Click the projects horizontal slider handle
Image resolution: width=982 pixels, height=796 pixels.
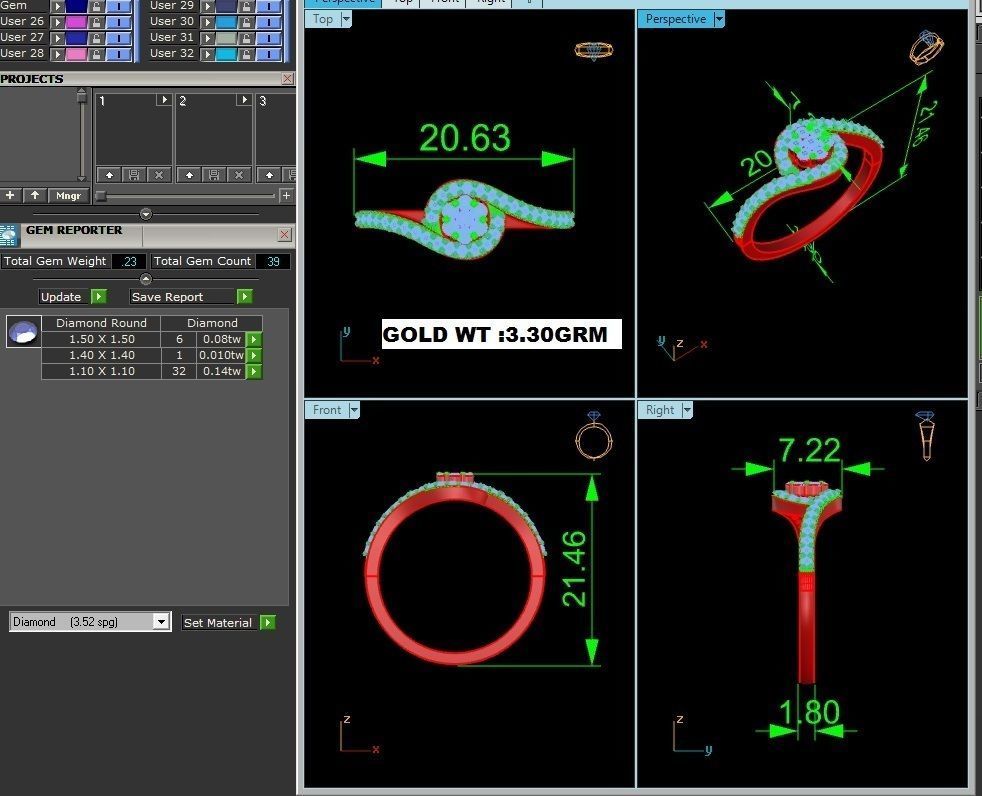pos(101,196)
